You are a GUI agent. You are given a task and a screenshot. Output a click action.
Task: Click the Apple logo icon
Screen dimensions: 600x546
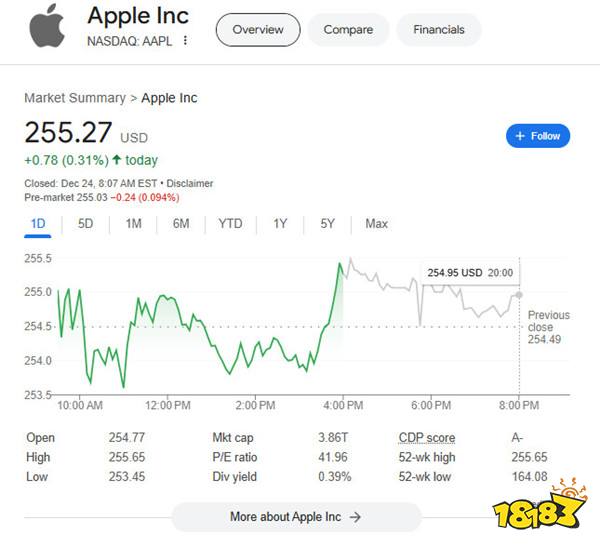coord(47,26)
